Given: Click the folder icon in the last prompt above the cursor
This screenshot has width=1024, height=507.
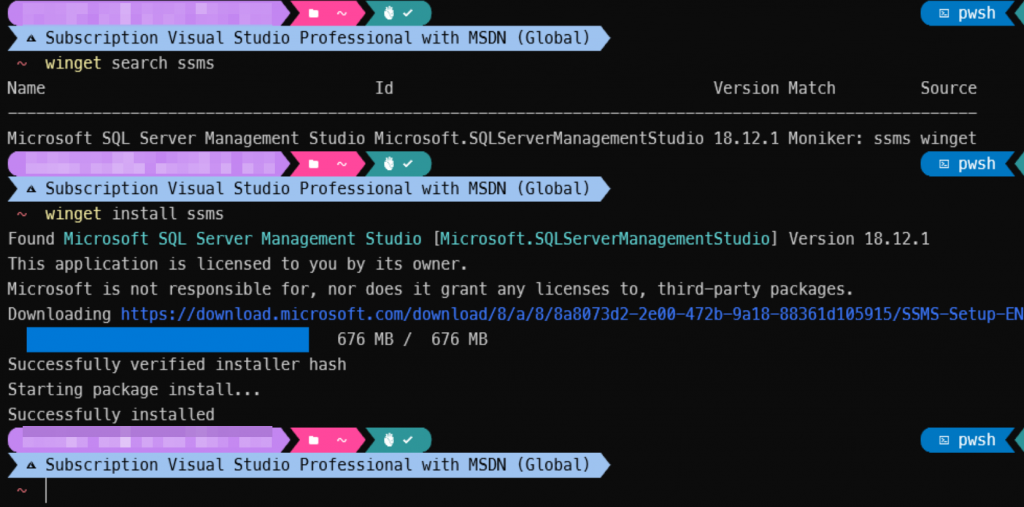Looking at the screenshot, I should 313,440.
